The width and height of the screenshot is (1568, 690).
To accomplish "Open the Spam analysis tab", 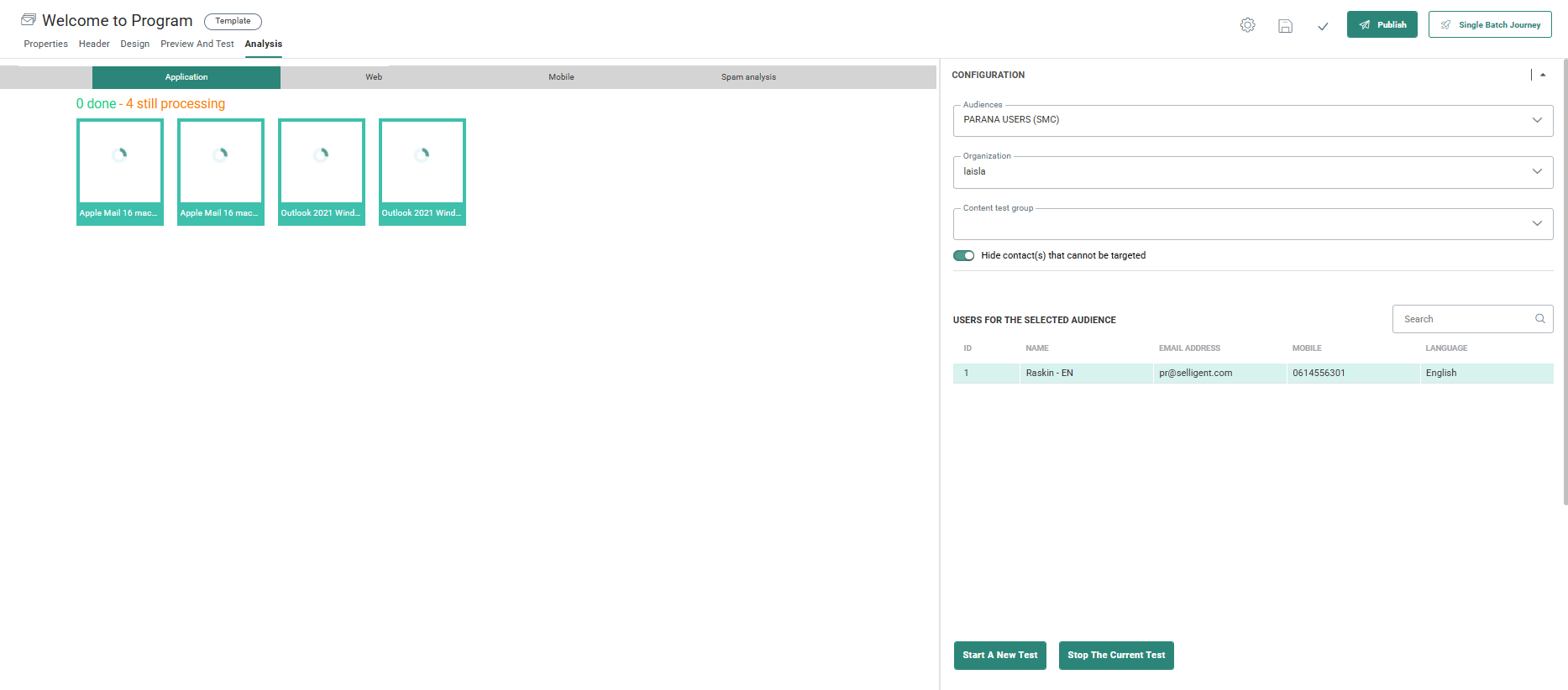I will [x=748, y=77].
